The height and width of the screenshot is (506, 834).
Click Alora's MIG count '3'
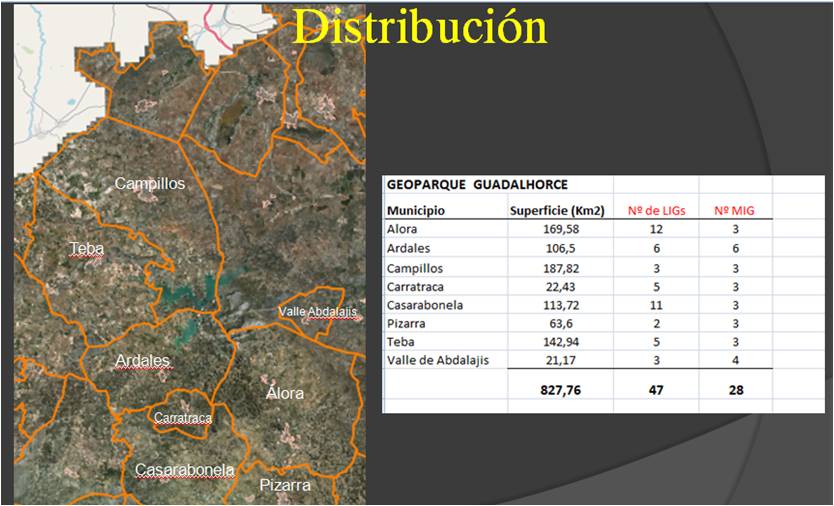point(736,229)
